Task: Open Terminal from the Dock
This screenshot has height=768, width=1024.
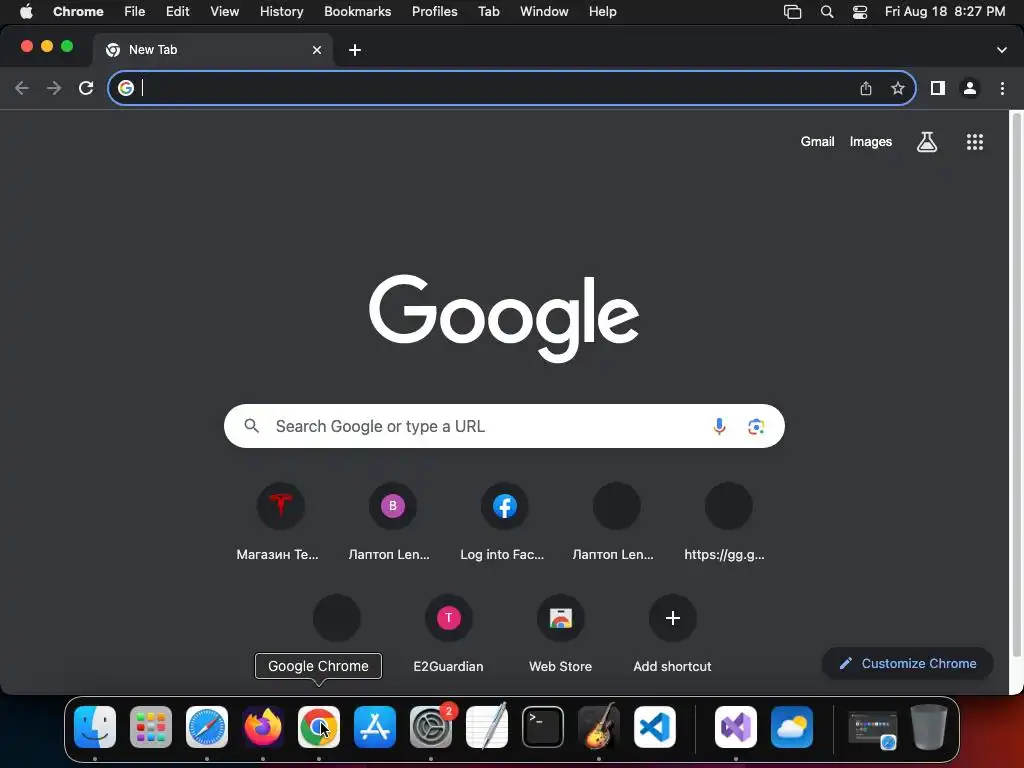Action: click(x=543, y=727)
